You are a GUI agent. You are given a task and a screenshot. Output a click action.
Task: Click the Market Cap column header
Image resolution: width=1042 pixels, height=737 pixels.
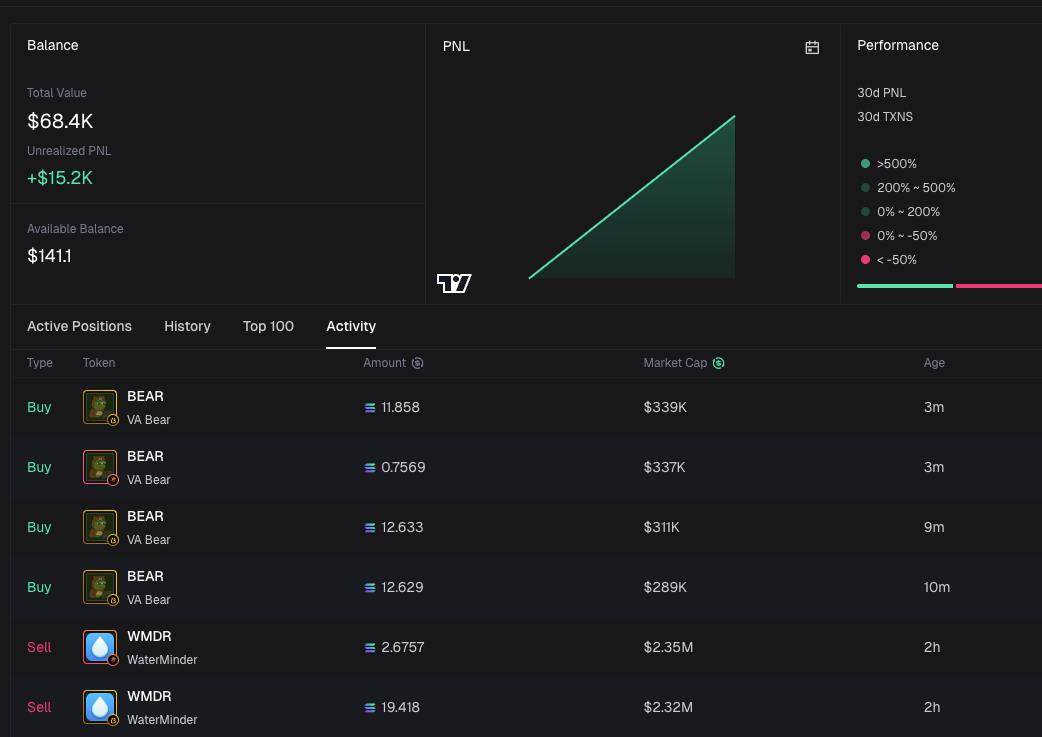[x=675, y=363]
